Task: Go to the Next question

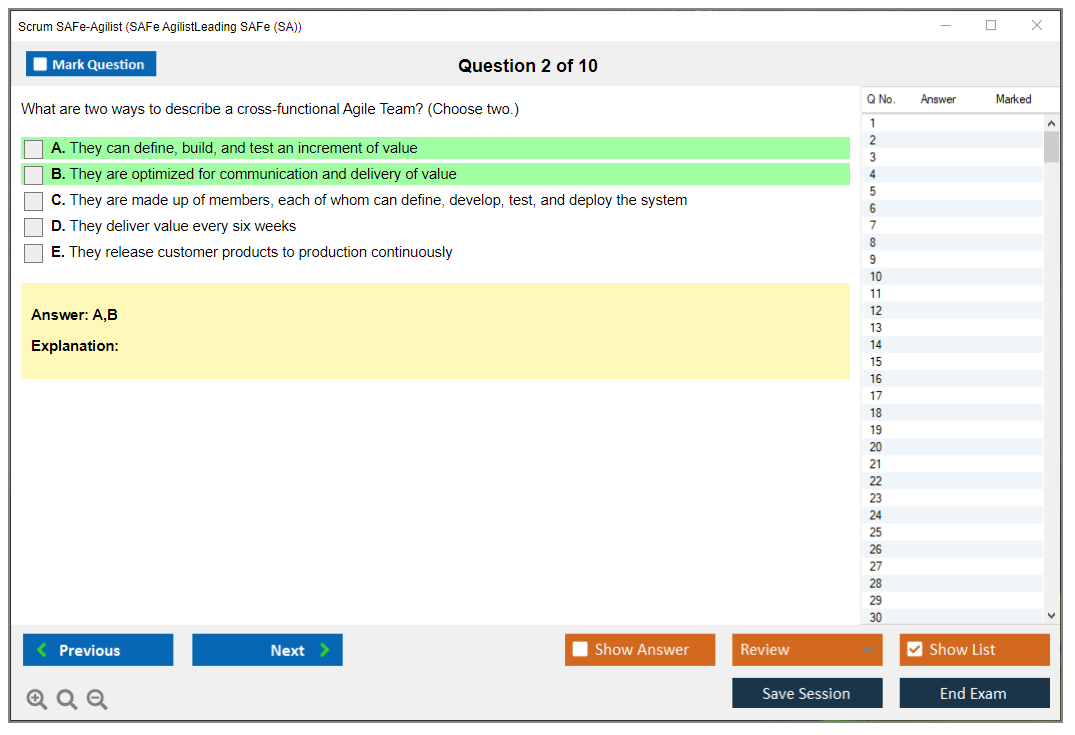Action: click(x=267, y=650)
